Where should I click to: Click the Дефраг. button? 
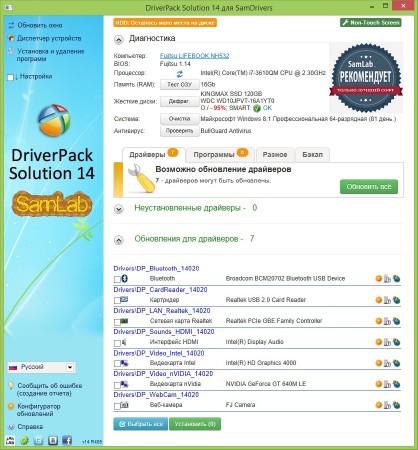180,101
